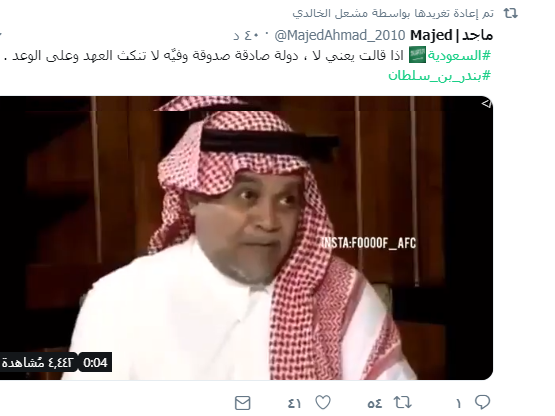Open the tweet's more-options caret
The width and height of the screenshot is (555, 416).
point(1,35)
